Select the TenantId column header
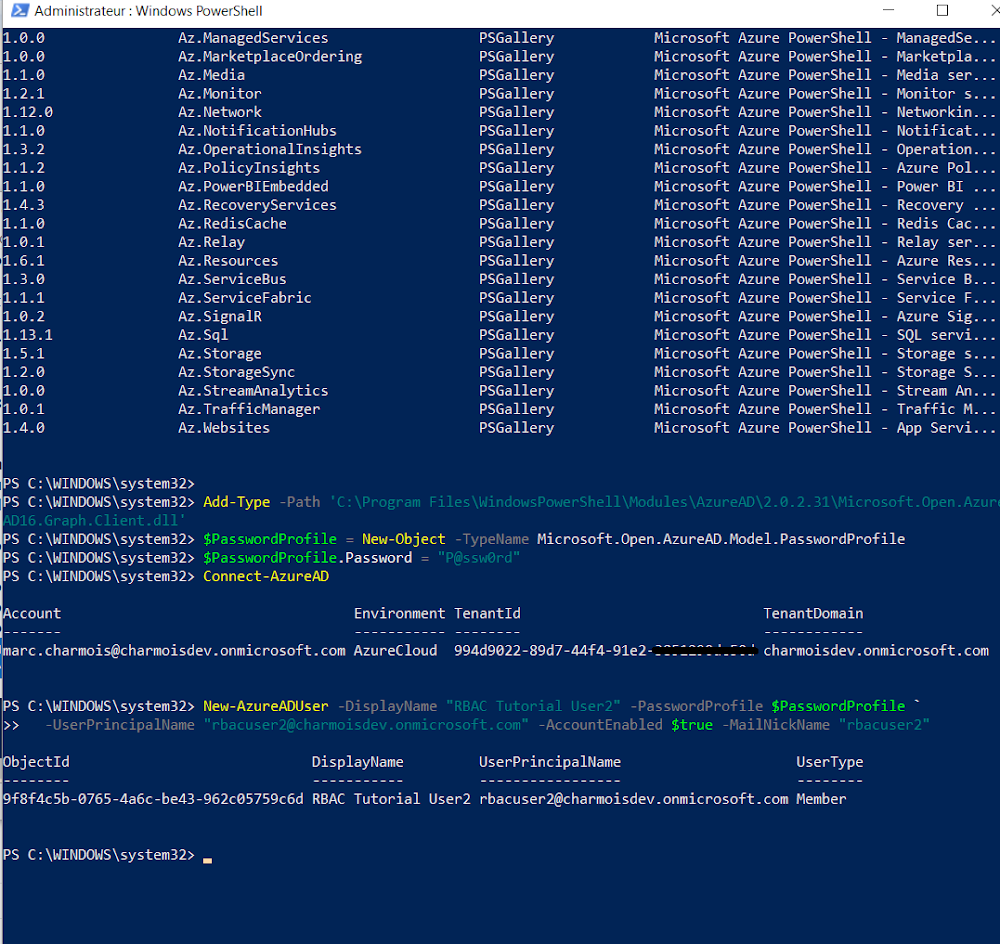 pyautogui.click(x=486, y=613)
